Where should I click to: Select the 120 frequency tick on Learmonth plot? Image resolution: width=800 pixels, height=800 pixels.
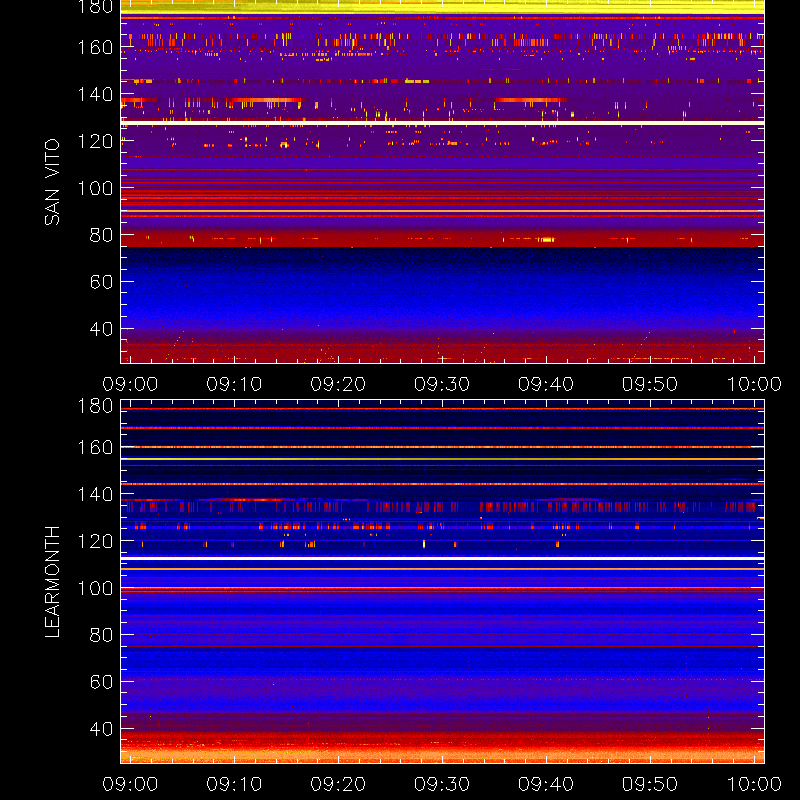pyautogui.click(x=95, y=541)
